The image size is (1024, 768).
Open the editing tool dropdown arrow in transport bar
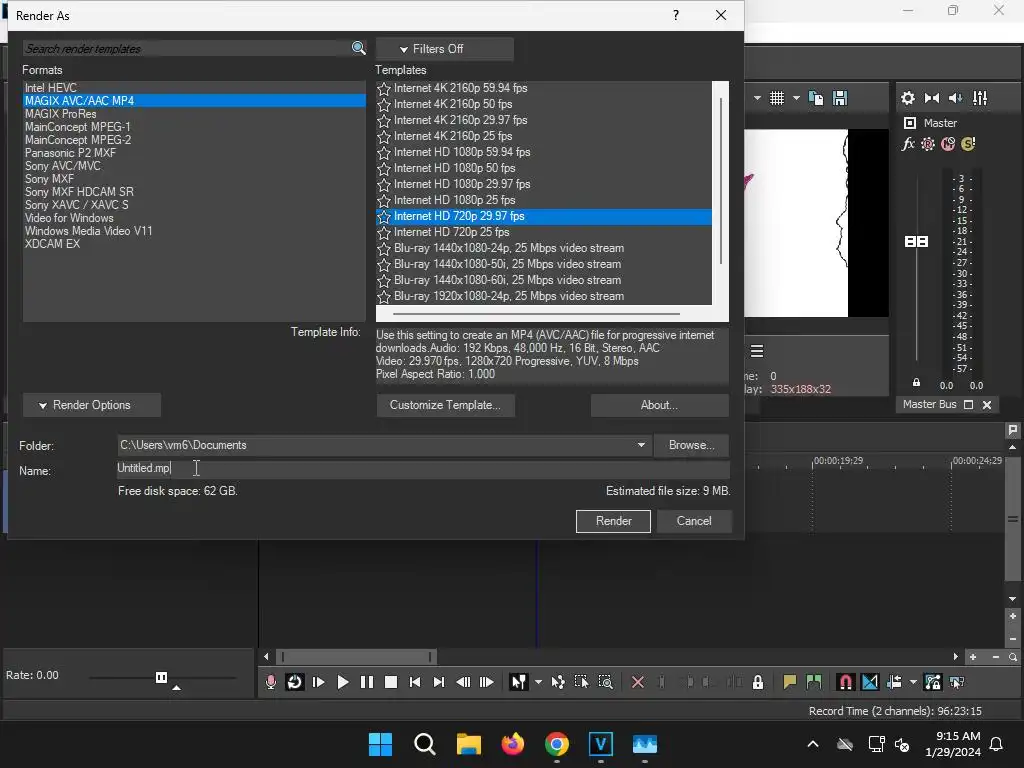point(538,682)
